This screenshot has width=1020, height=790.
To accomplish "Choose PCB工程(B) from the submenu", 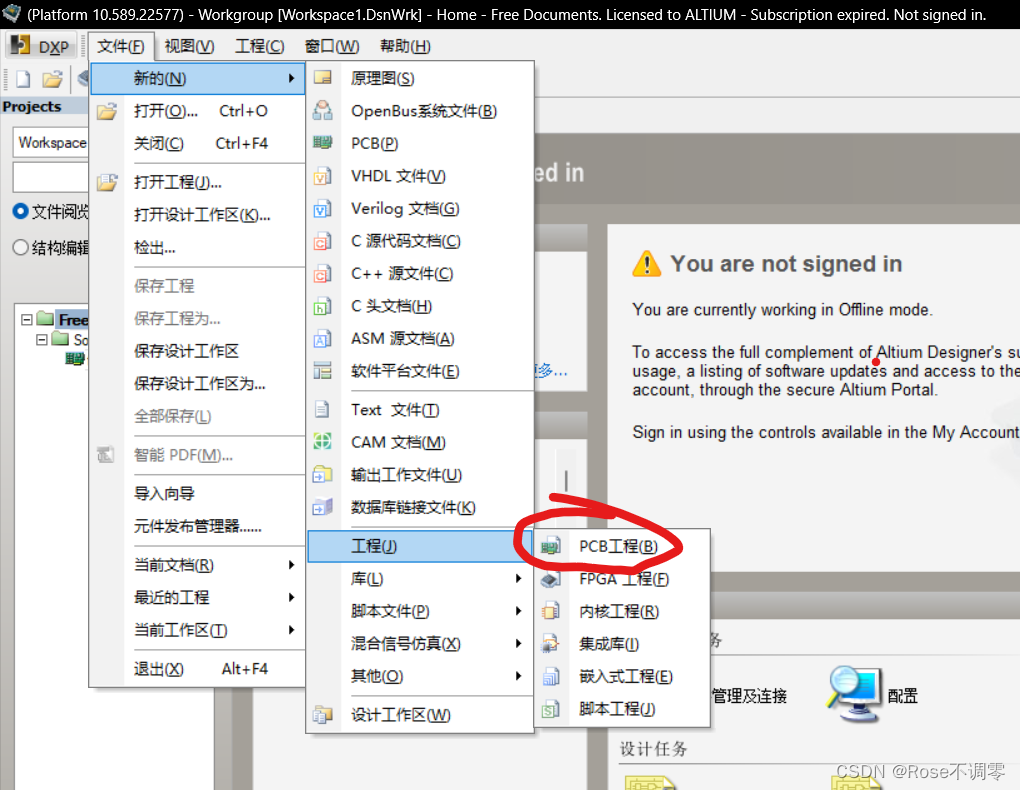I will coord(622,546).
